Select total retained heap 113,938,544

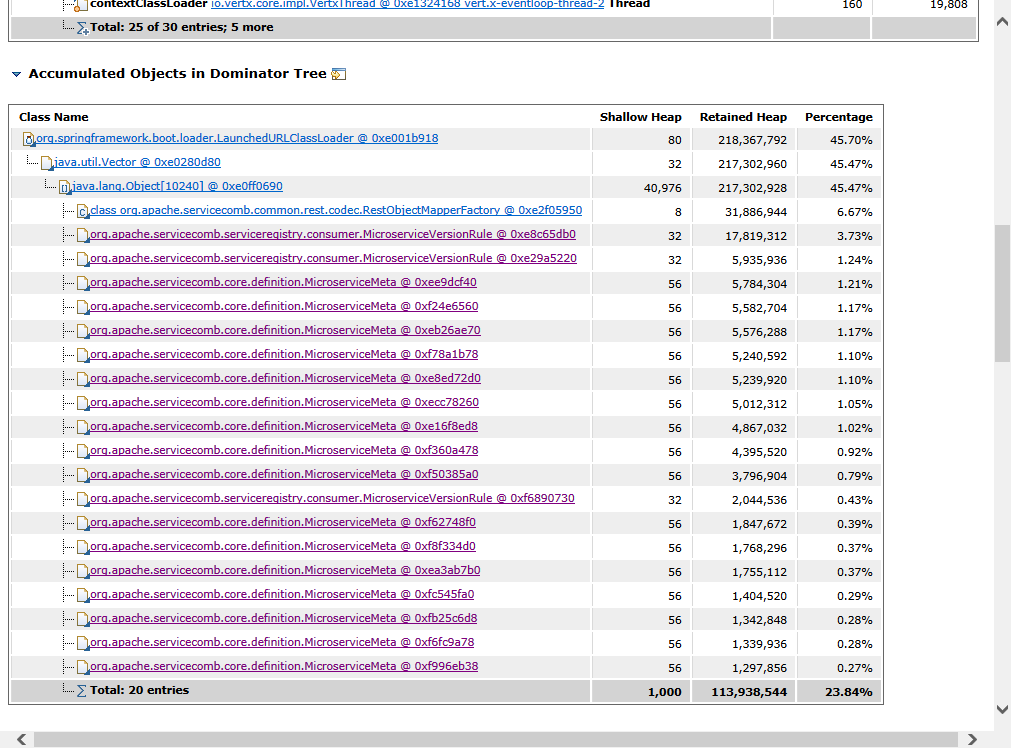pyautogui.click(x=749, y=692)
